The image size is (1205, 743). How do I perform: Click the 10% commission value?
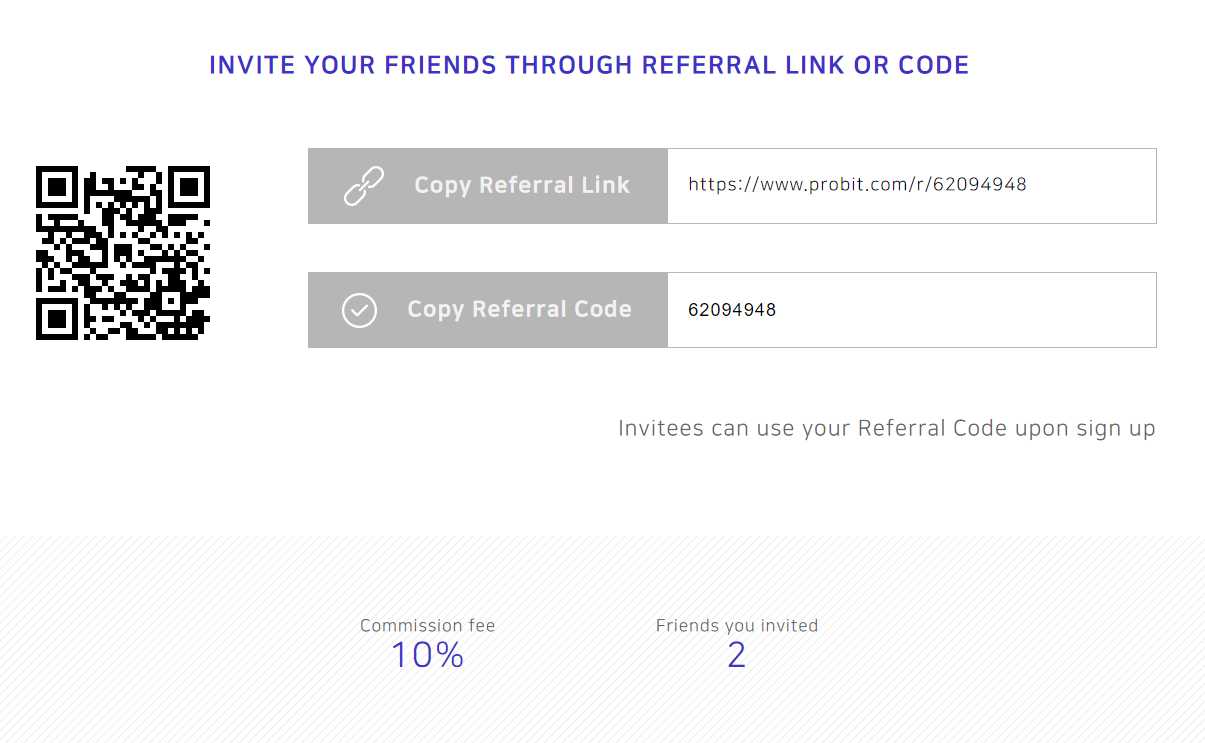[x=427, y=655]
